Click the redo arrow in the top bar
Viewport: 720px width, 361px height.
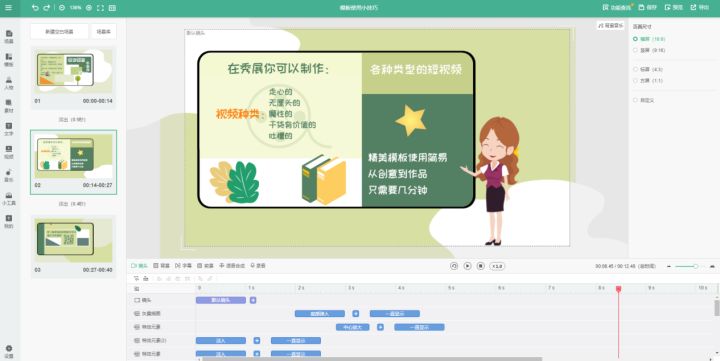47,8
